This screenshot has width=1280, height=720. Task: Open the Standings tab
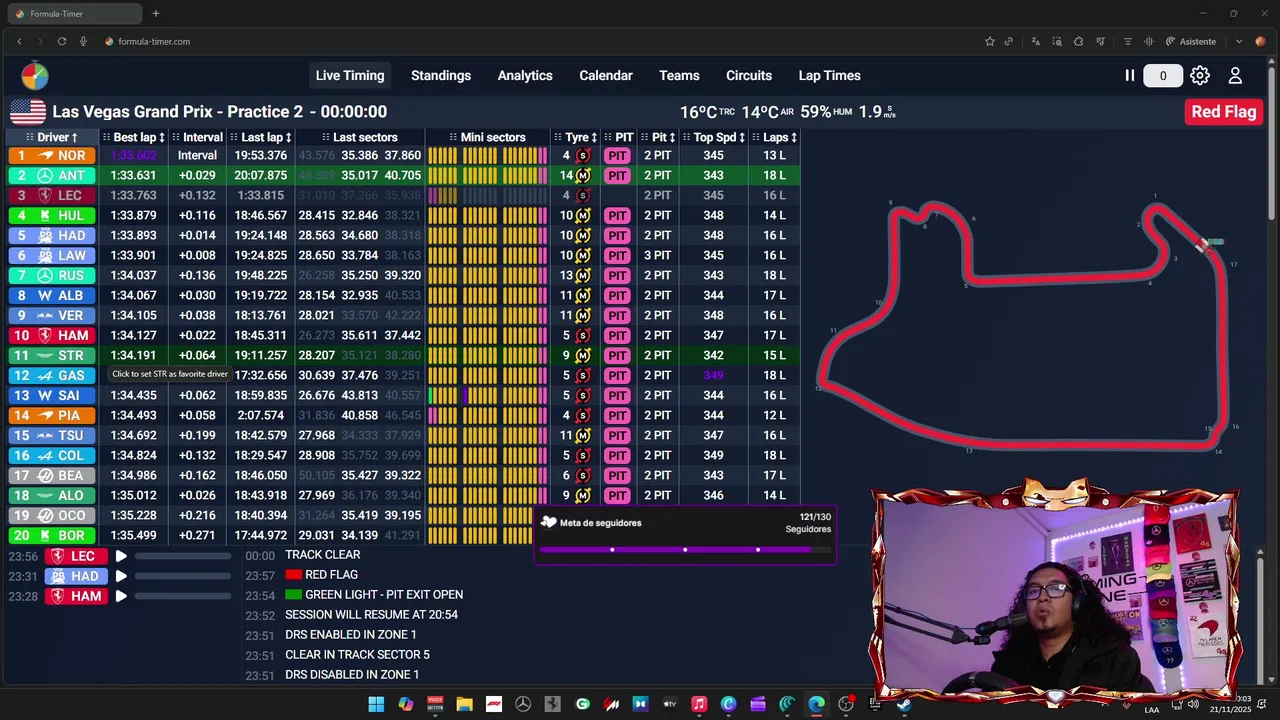pyautogui.click(x=441, y=75)
